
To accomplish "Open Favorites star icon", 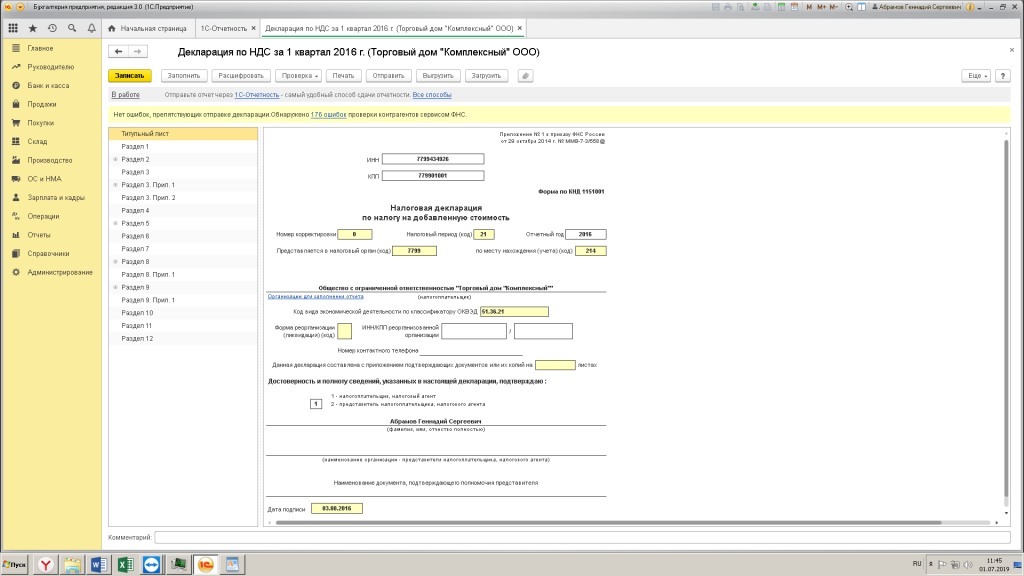I will click(x=33, y=28).
